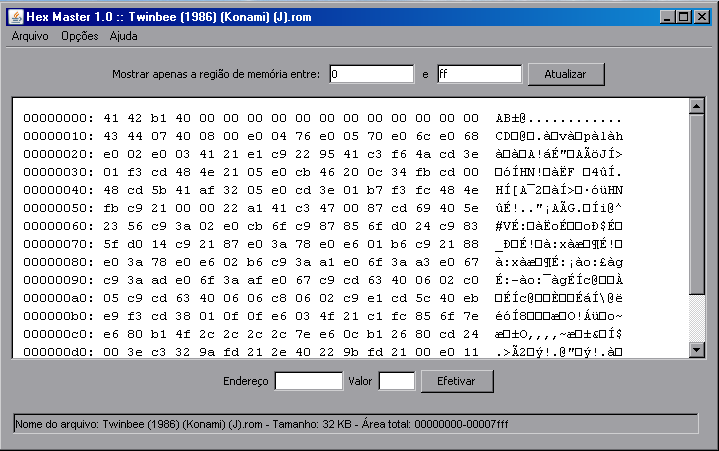Click the address label 00000070:
The image size is (719, 451).
[x=58, y=244]
